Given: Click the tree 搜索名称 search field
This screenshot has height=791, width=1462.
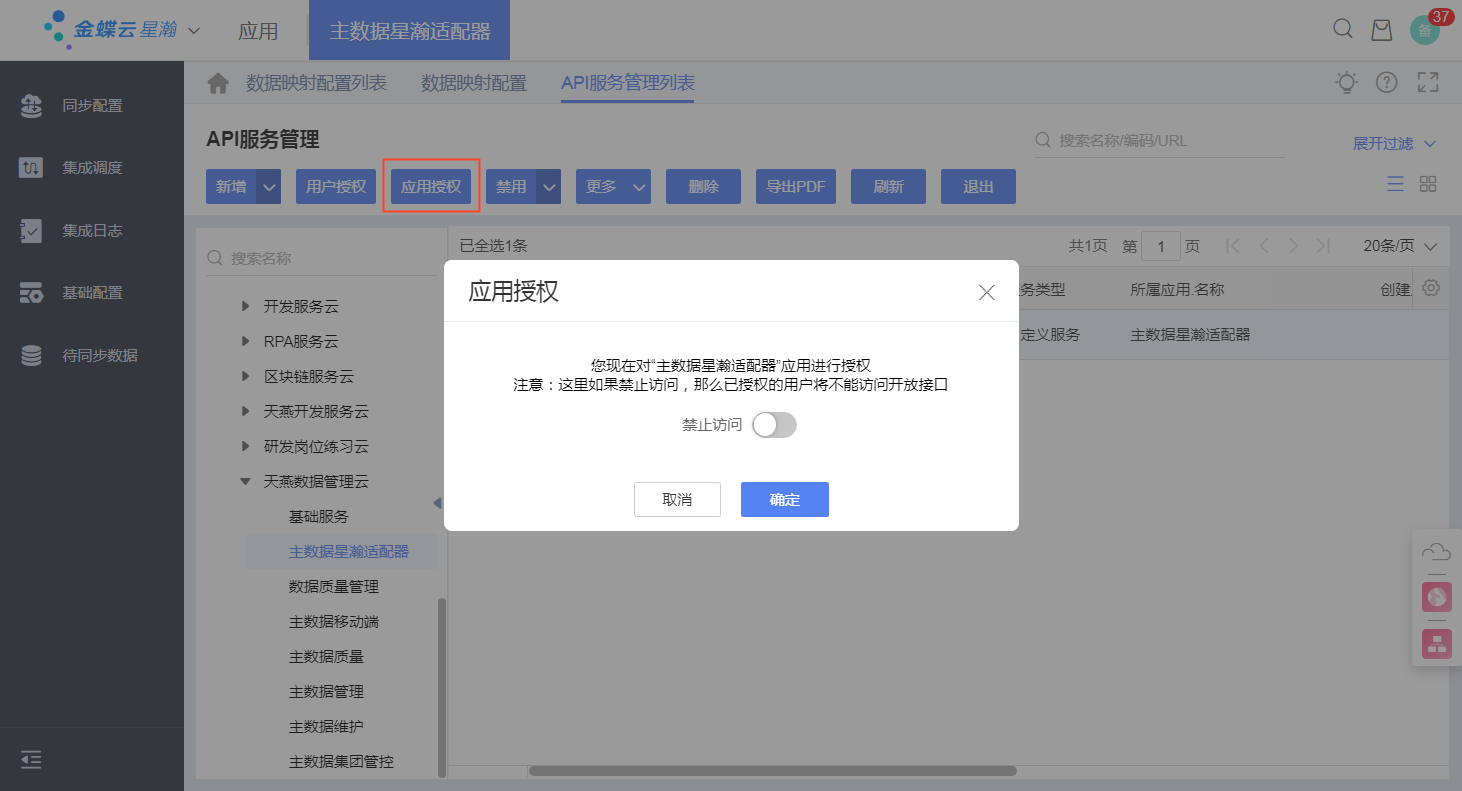Looking at the screenshot, I should point(321,258).
